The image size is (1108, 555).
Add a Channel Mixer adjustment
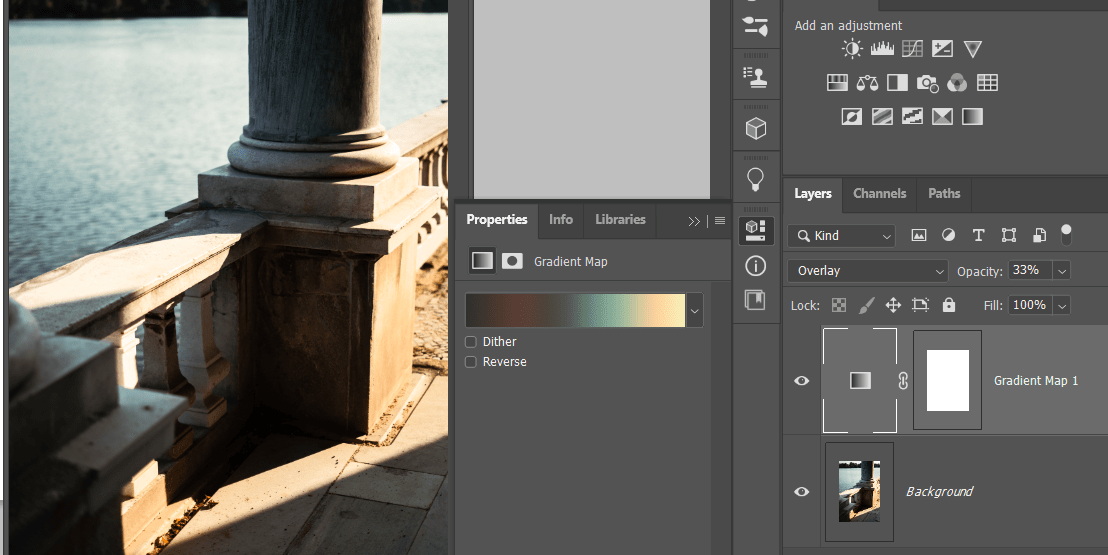pyautogui.click(x=957, y=83)
